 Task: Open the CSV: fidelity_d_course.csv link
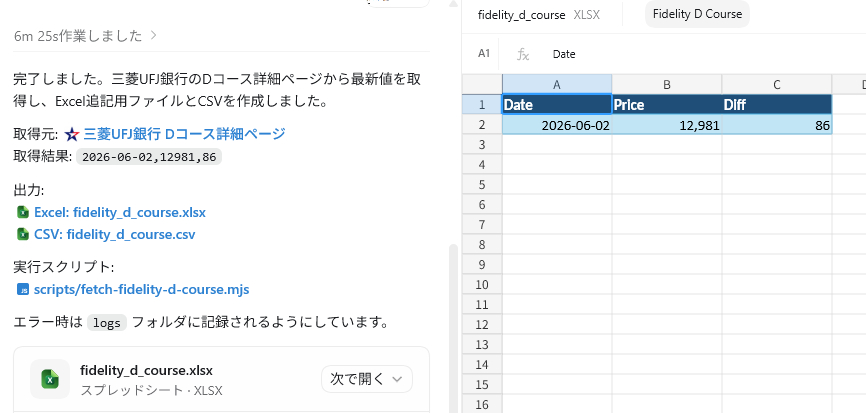coord(114,234)
